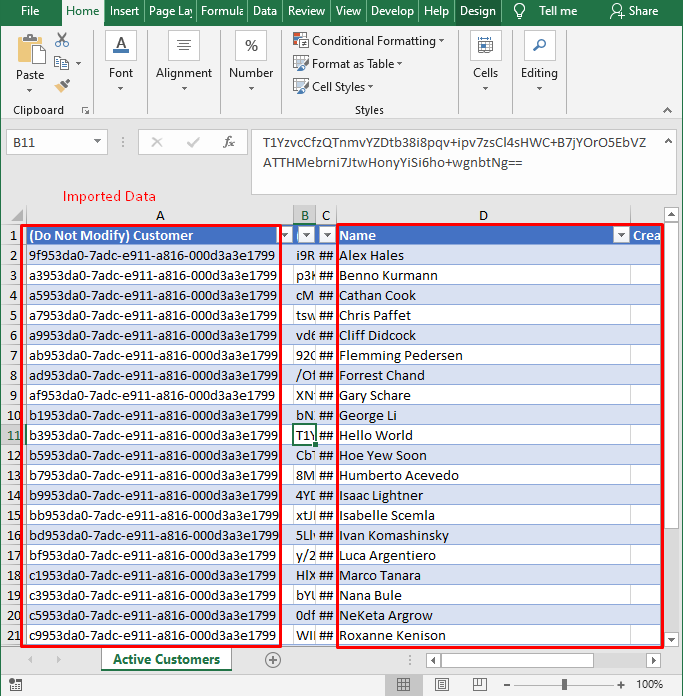The height and width of the screenshot is (696, 683).
Task: Switch to the Review tab
Action: [x=306, y=11]
